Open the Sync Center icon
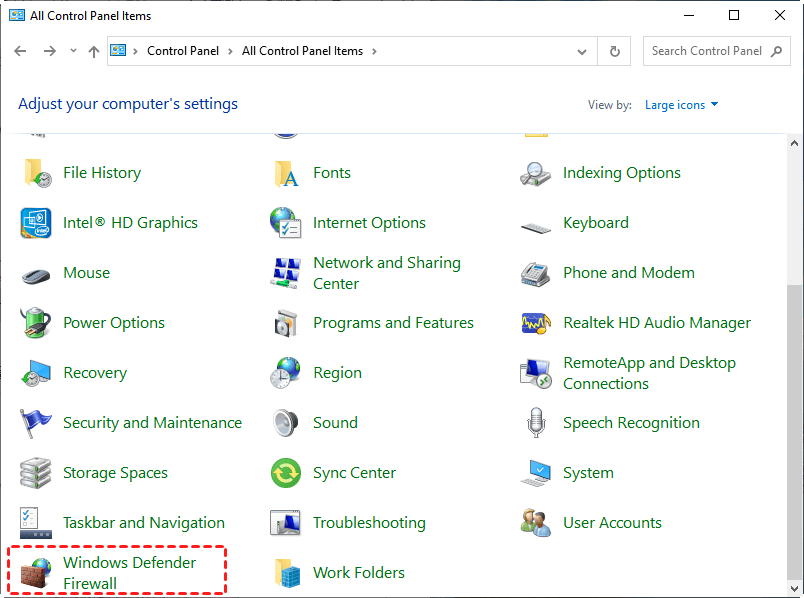Viewport: 804px width, 598px height. click(286, 473)
